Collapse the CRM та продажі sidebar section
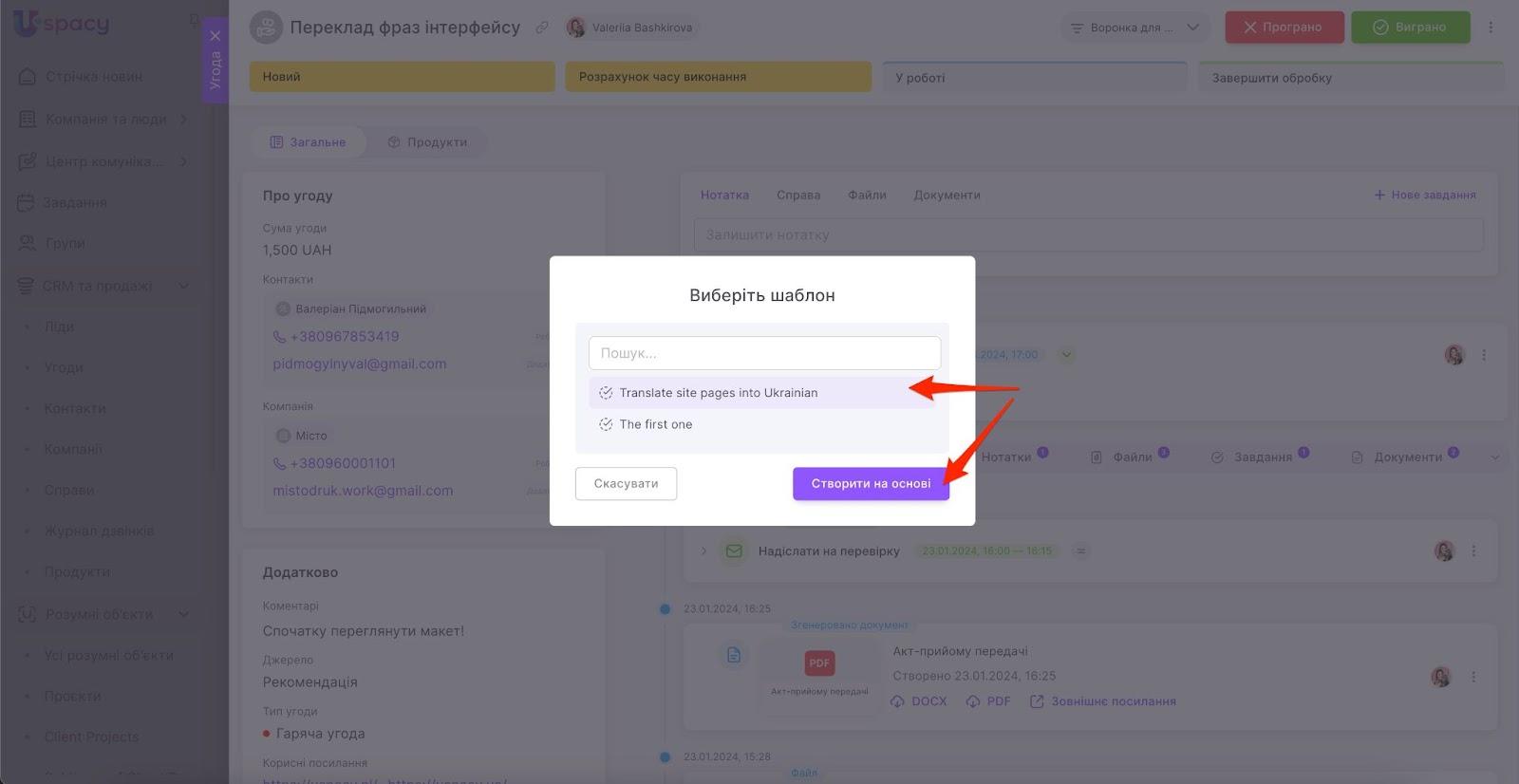This screenshot has width=1519, height=784. (x=183, y=286)
